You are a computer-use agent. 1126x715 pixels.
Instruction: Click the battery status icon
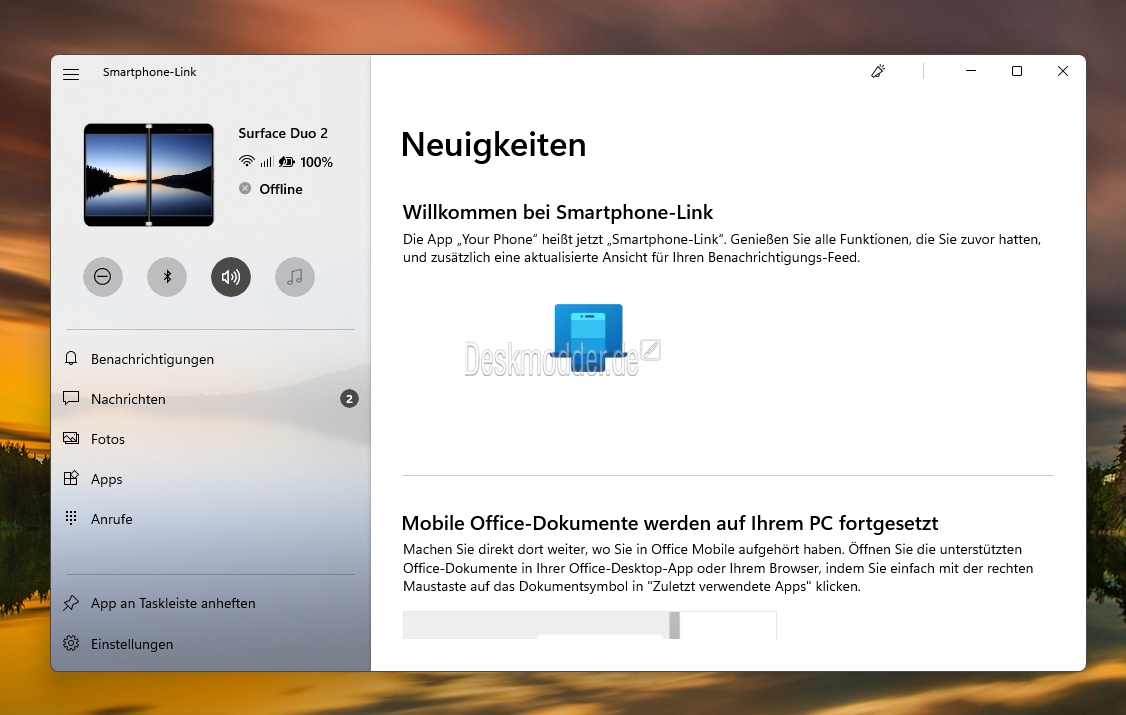pyautogui.click(x=287, y=162)
